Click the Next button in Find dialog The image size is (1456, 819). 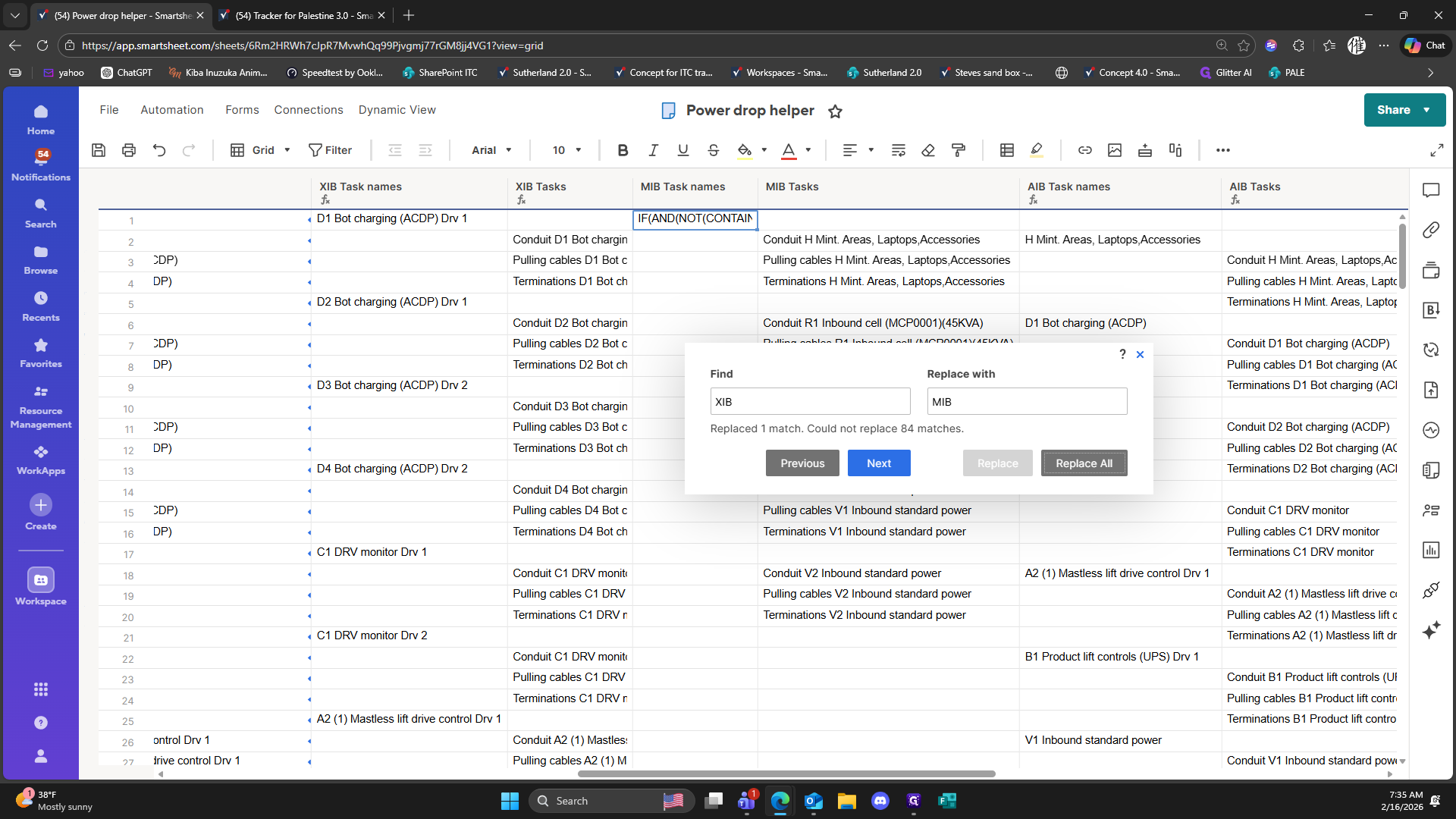click(x=879, y=463)
